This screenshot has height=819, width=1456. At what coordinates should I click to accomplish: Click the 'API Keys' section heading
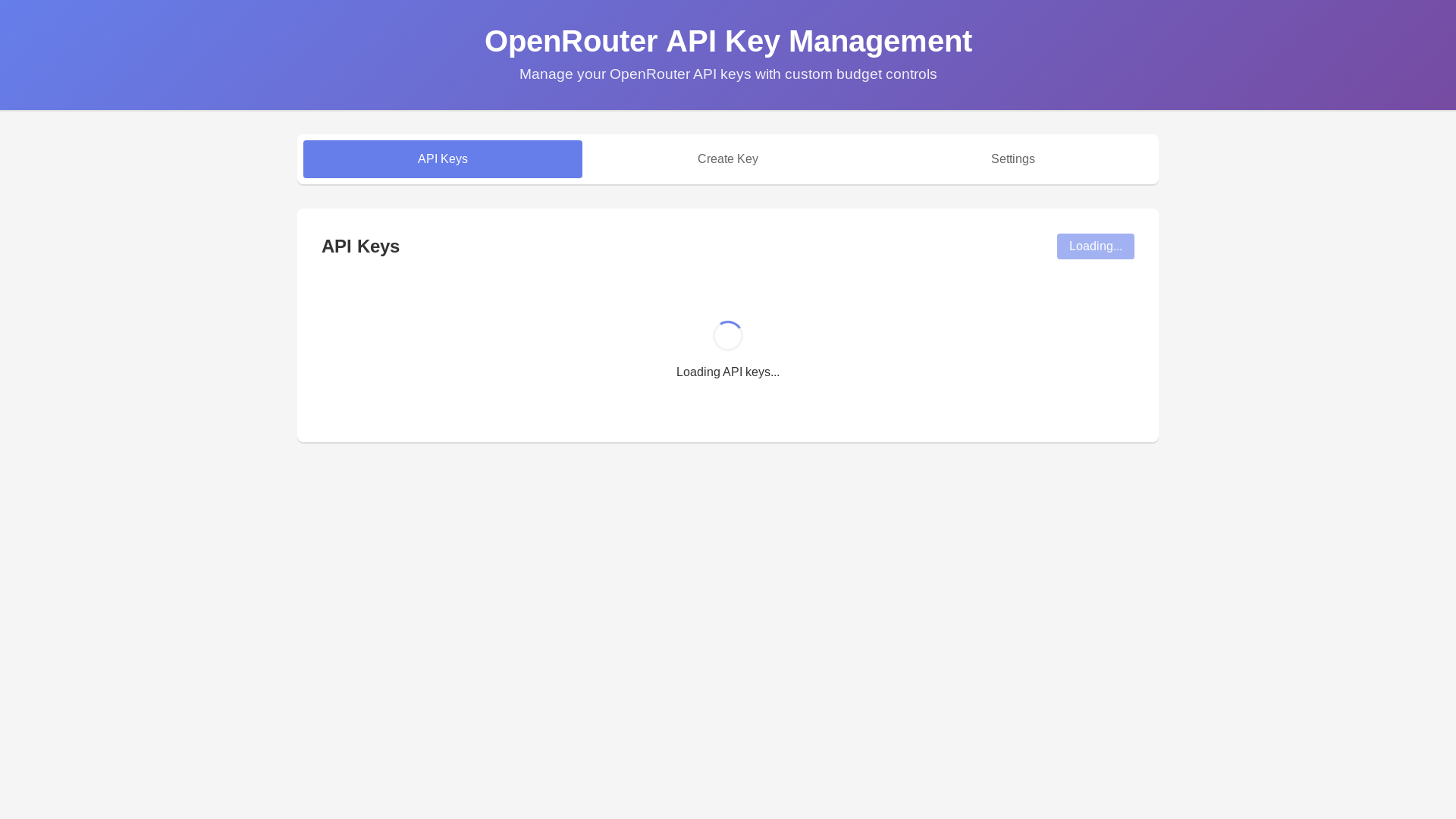[x=360, y=246]
